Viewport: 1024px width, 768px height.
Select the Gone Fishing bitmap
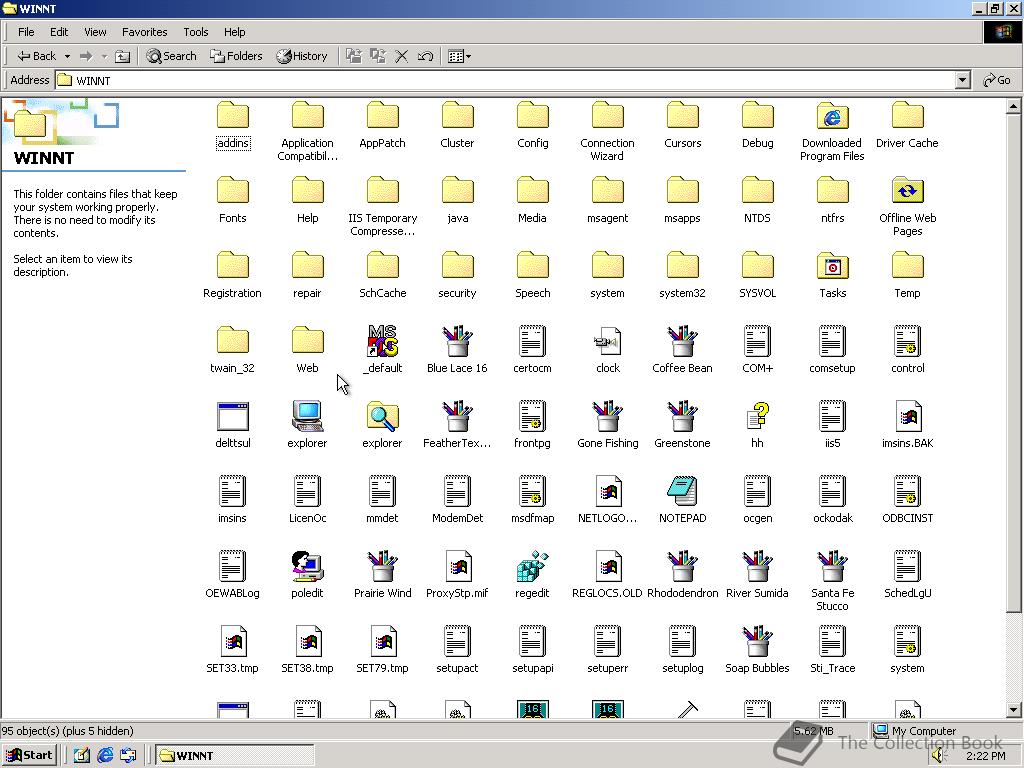(607, 416)
